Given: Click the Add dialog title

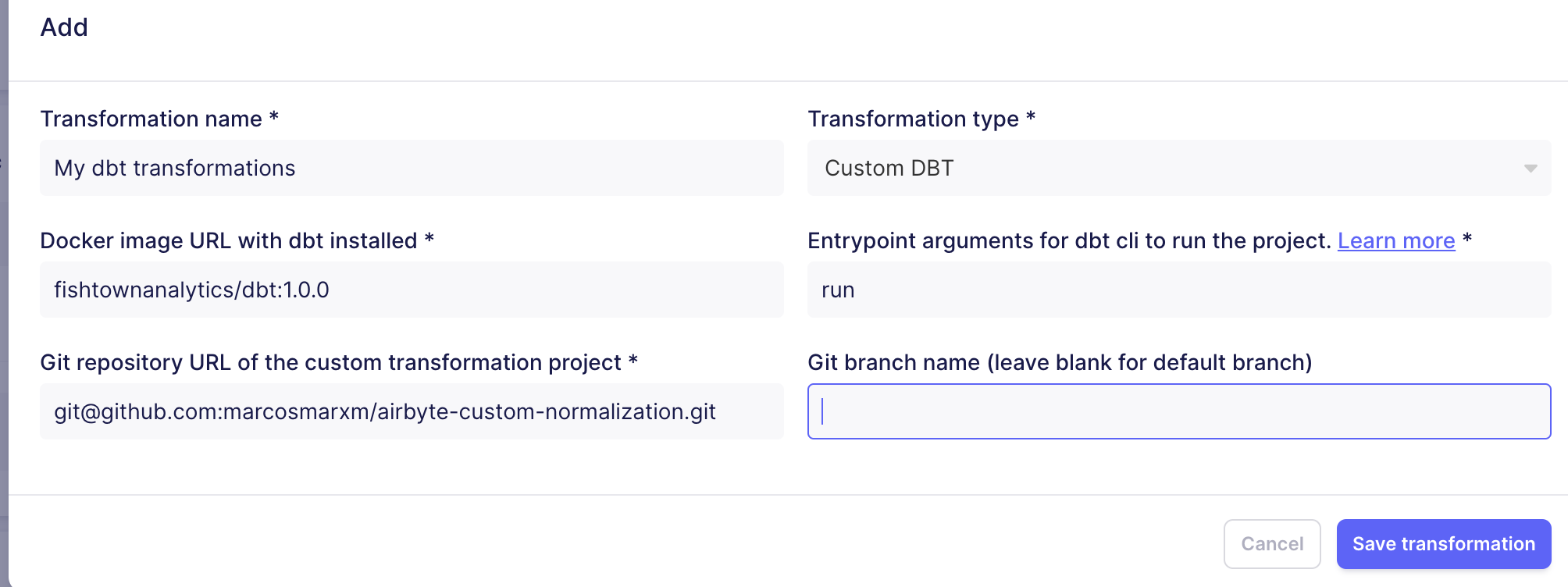Looking at the screenshot, I should [x=66, y=27].
